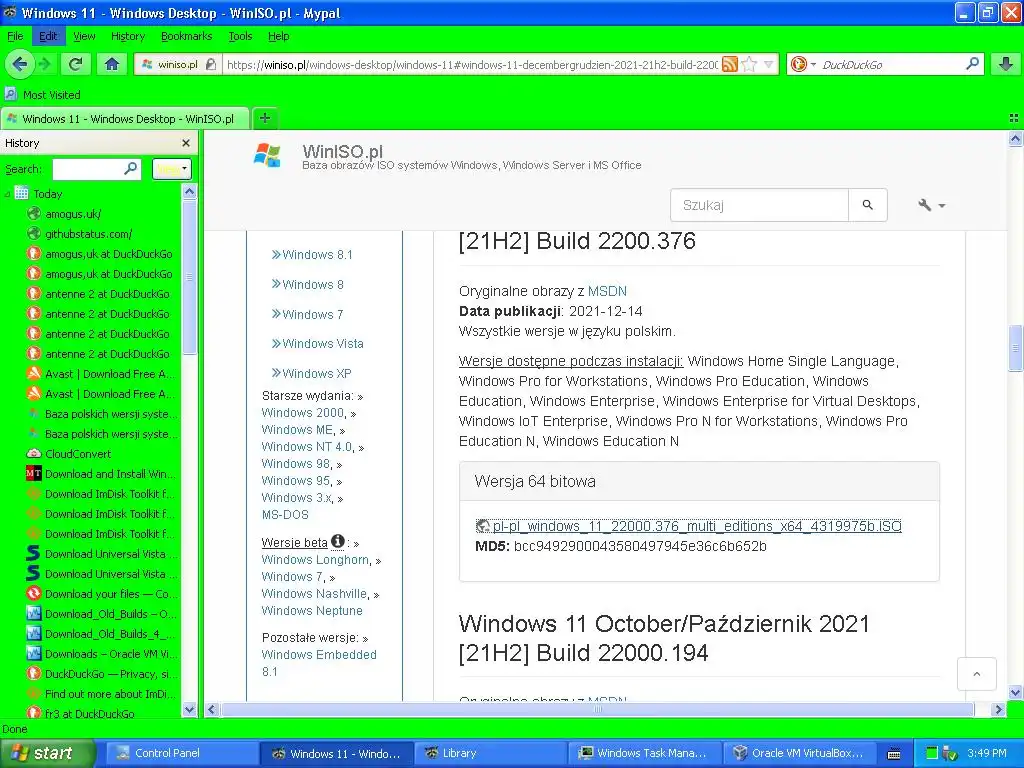Click the info icon next to Wersje beta

tap(338, 541)
